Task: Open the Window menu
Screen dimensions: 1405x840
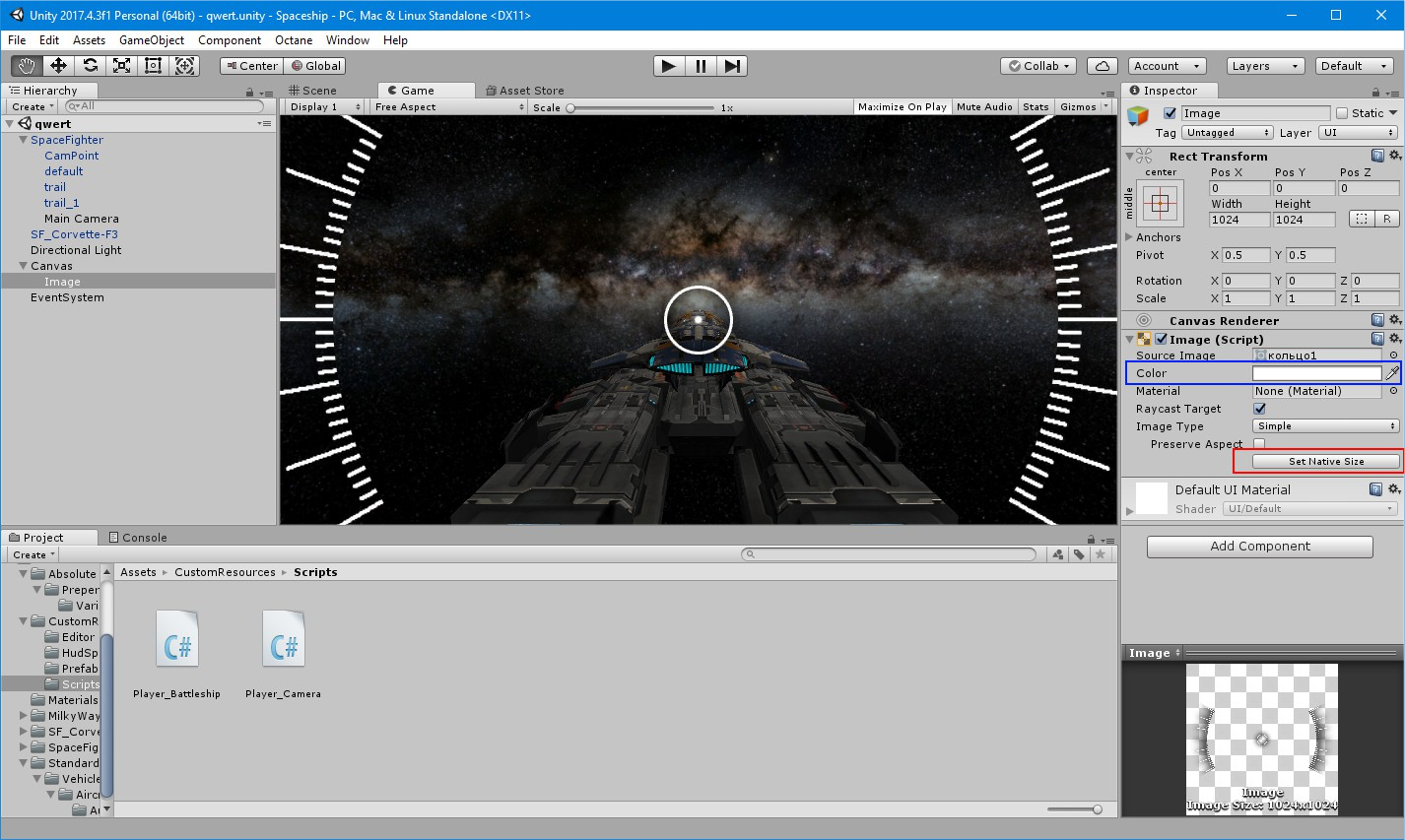Action: pyautogui.click(x=348, y=40)
